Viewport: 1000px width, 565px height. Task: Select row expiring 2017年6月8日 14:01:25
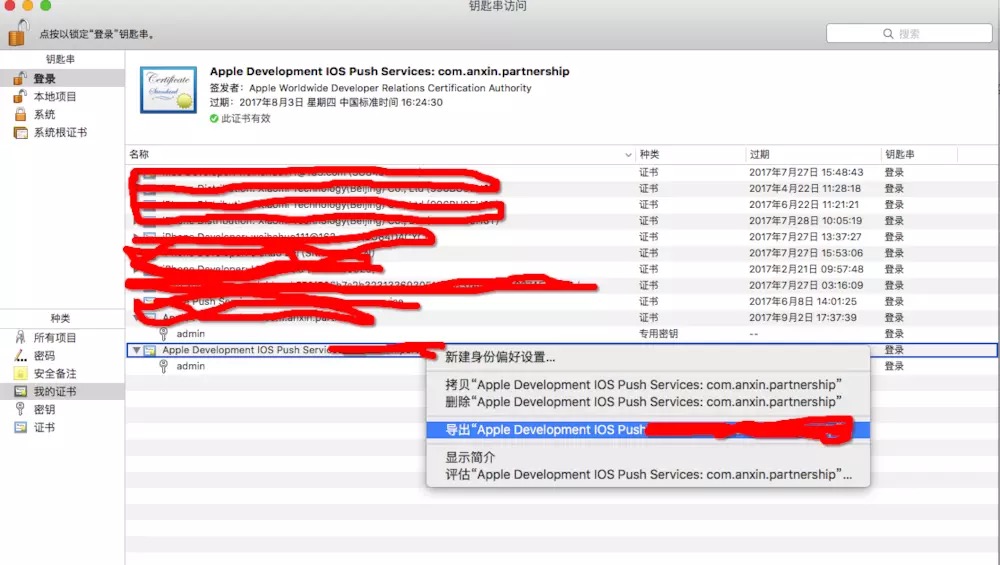[x=561, y=302]
